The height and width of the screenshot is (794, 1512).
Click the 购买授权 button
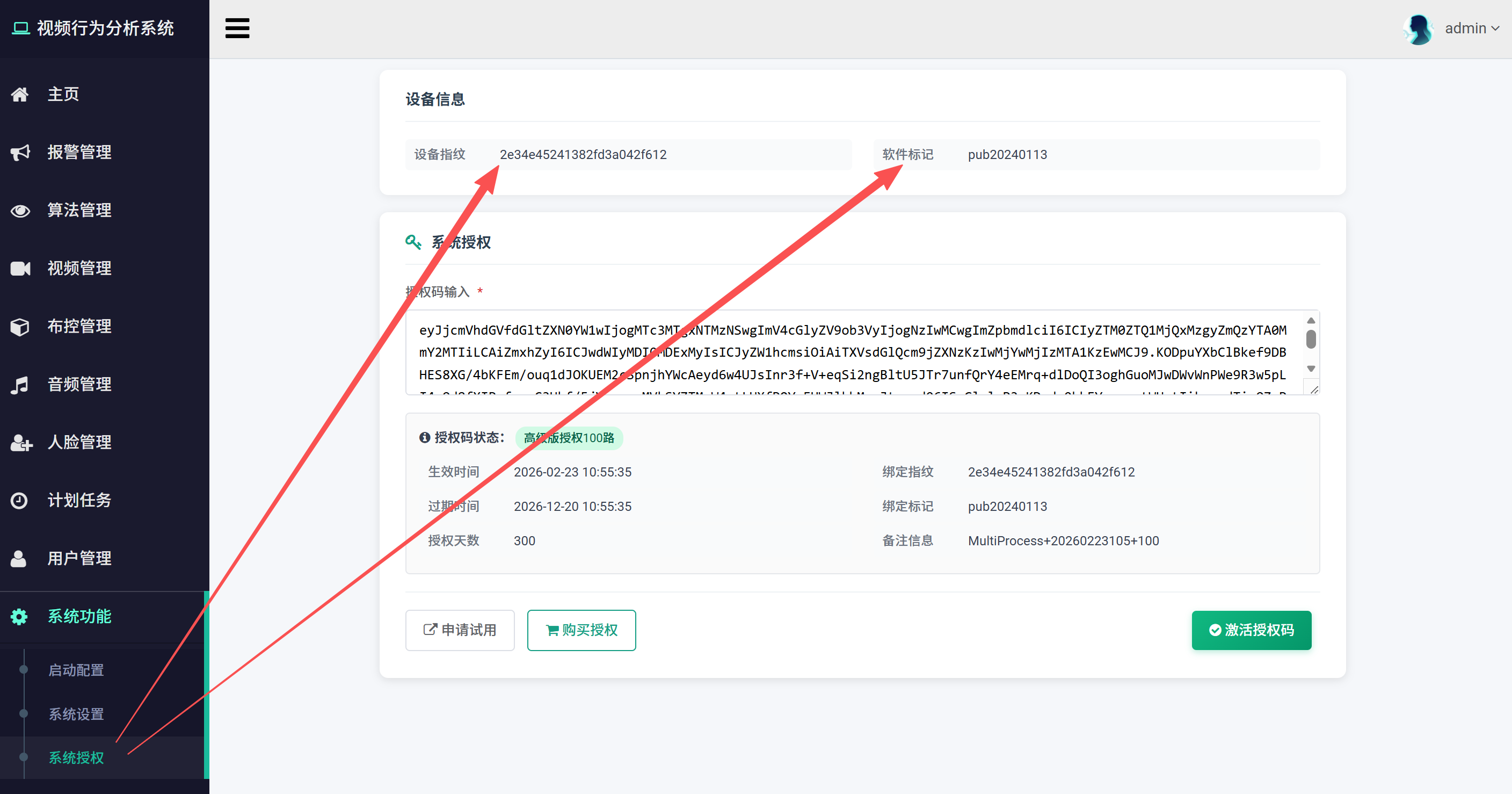click(x=581, y=630)
